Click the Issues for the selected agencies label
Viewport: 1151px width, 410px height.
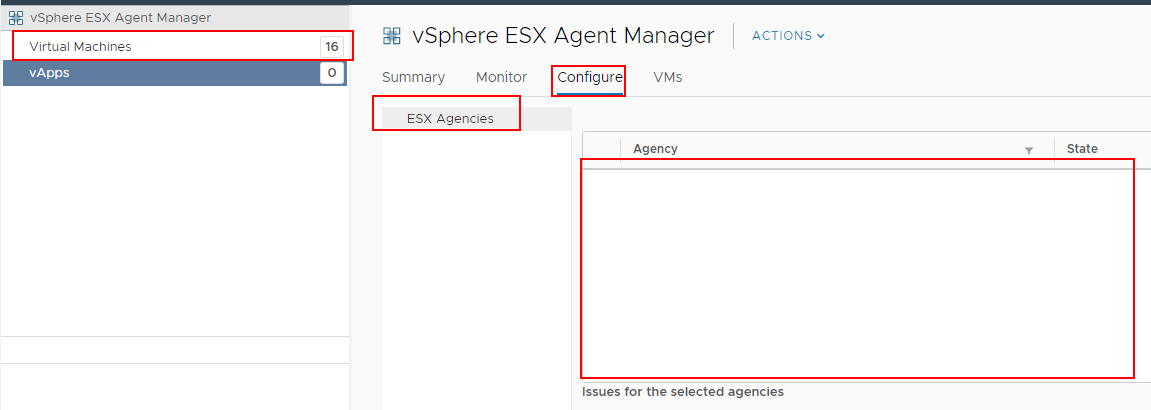pyautogui.click(x=683, y=392)
